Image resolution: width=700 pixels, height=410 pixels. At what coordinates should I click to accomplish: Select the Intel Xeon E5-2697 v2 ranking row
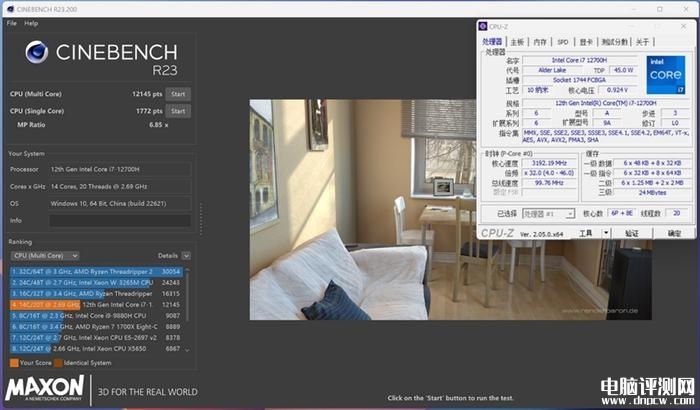tap(96, 338)
